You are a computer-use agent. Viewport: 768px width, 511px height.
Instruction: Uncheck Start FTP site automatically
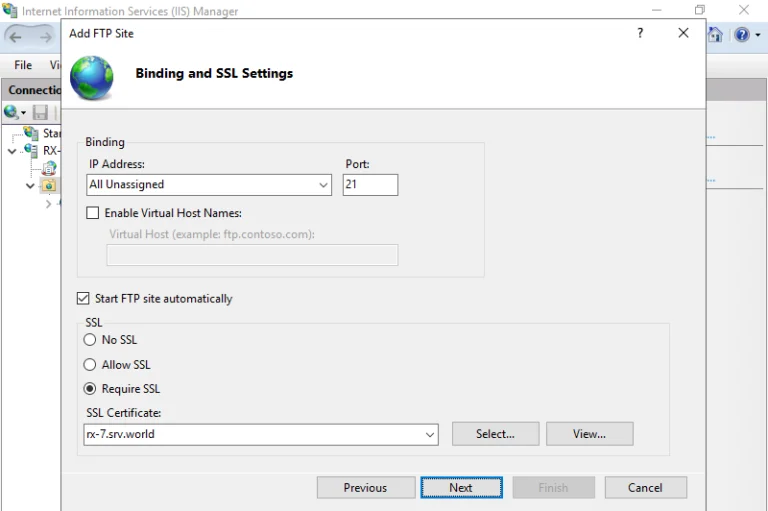pos(83,298)
